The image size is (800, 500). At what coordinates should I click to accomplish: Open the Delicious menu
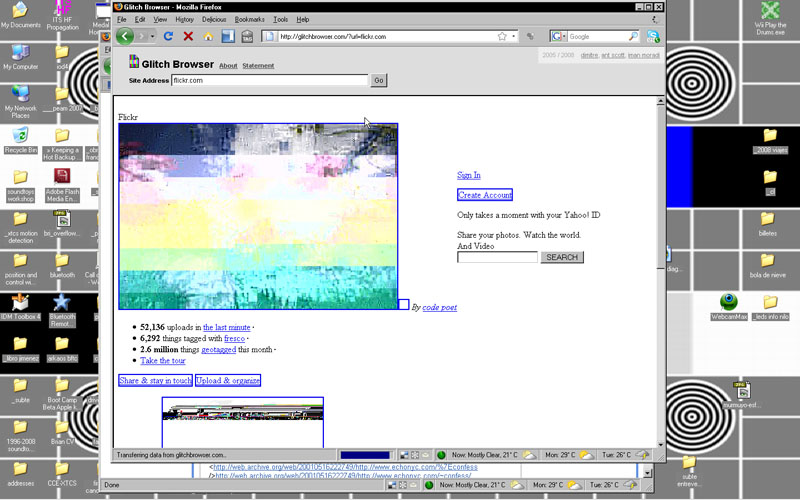pyautogui.click(x=214, y=19)
